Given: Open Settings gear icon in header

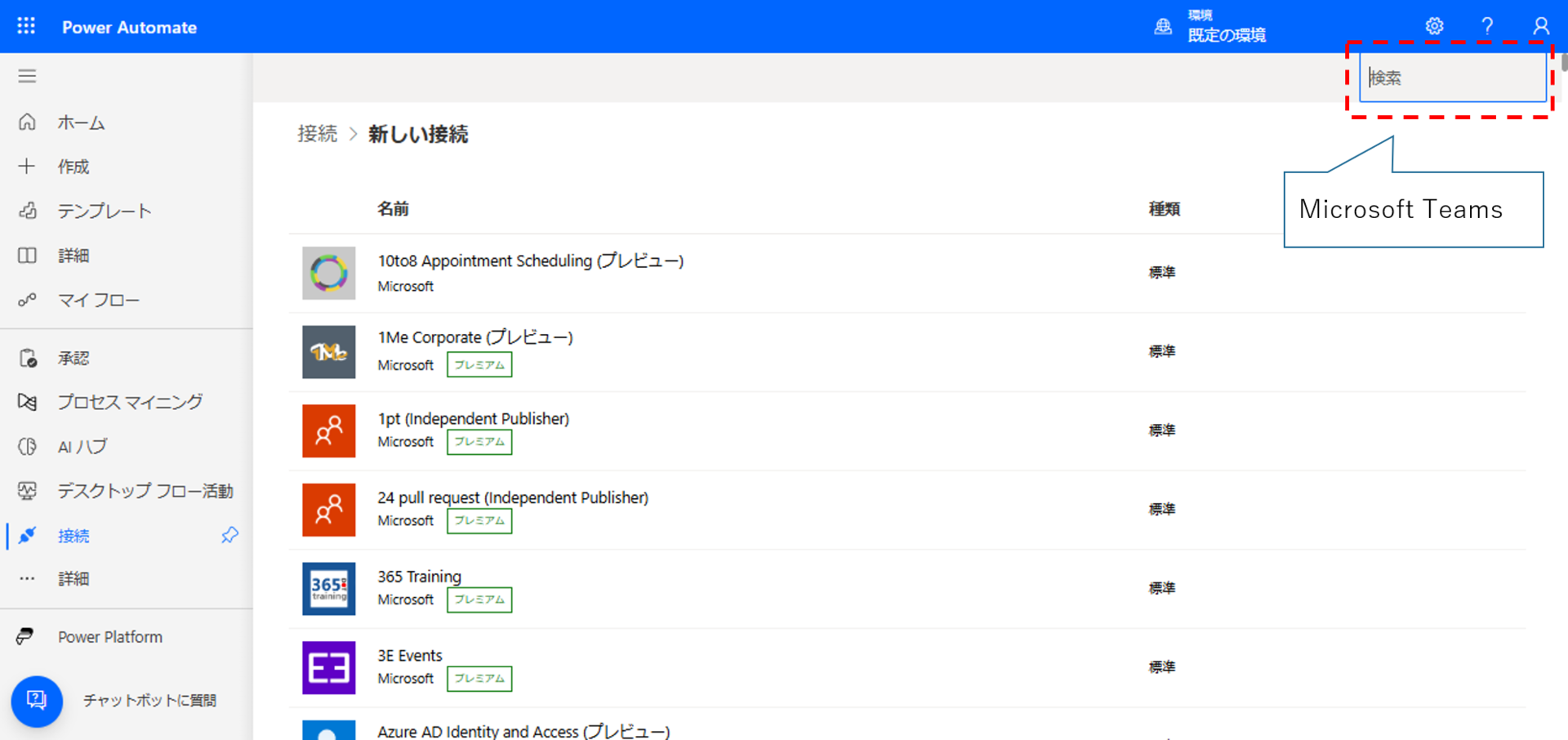Looking at the screenshot, I should tap(1434, 26).
